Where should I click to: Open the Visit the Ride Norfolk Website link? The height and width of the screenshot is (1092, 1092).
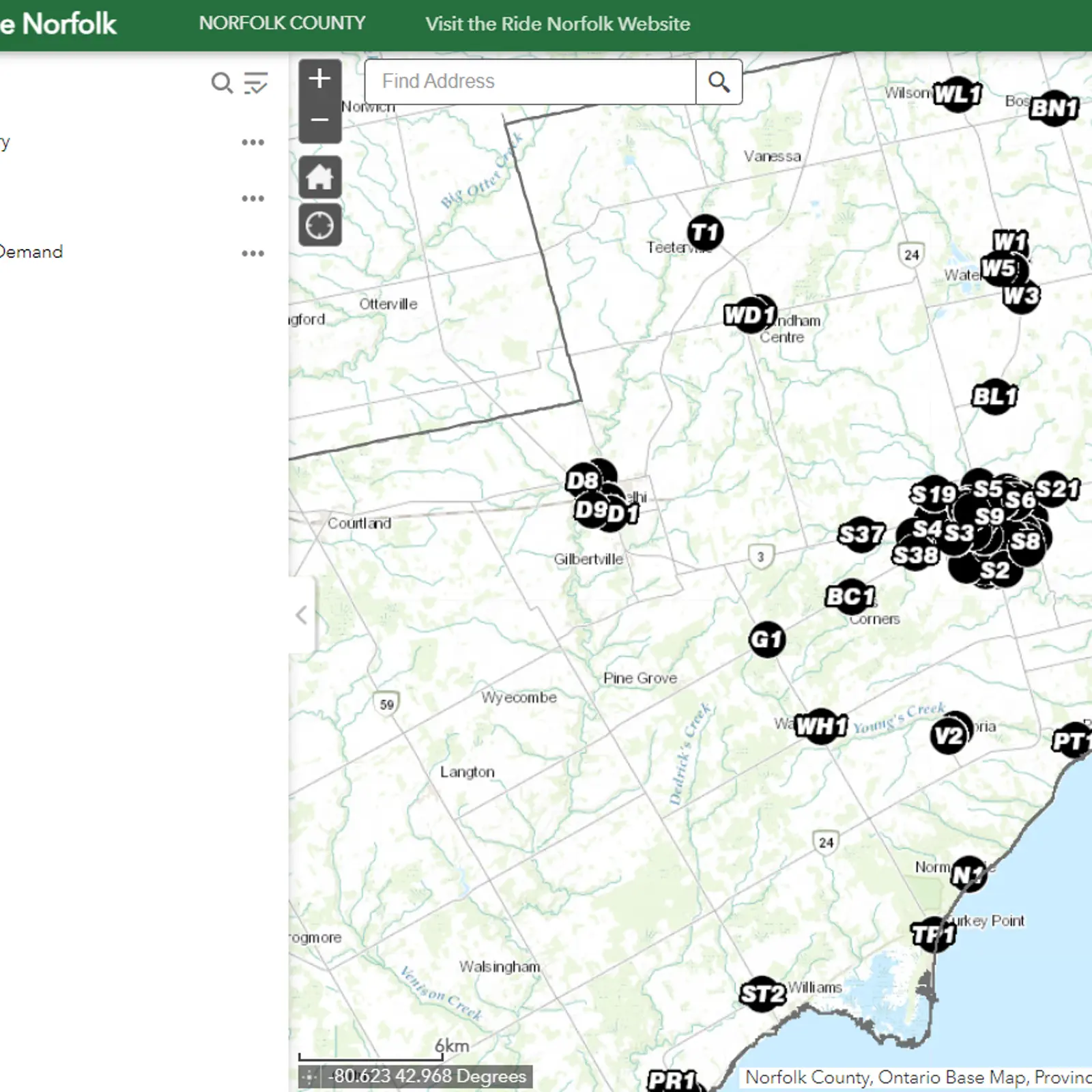coord(558,24)
